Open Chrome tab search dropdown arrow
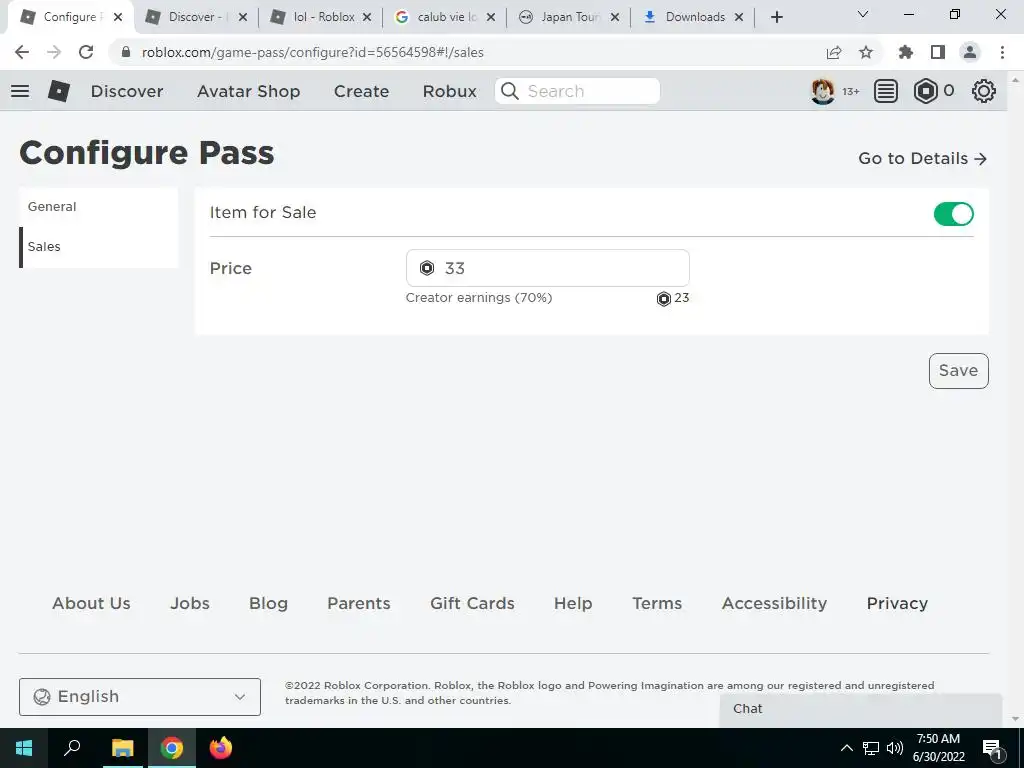 click(x=863, y=14)
